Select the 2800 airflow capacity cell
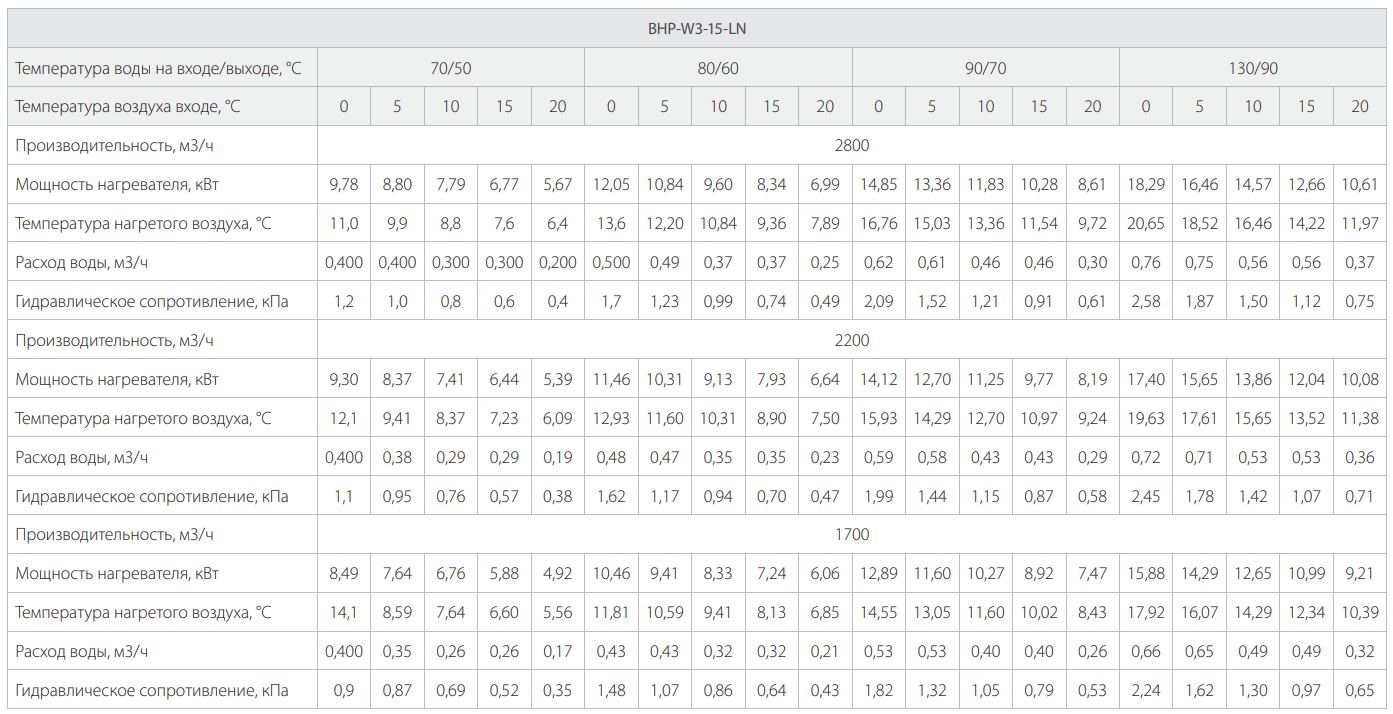This screenshot has height=714, width=1393. coord(852,145)
